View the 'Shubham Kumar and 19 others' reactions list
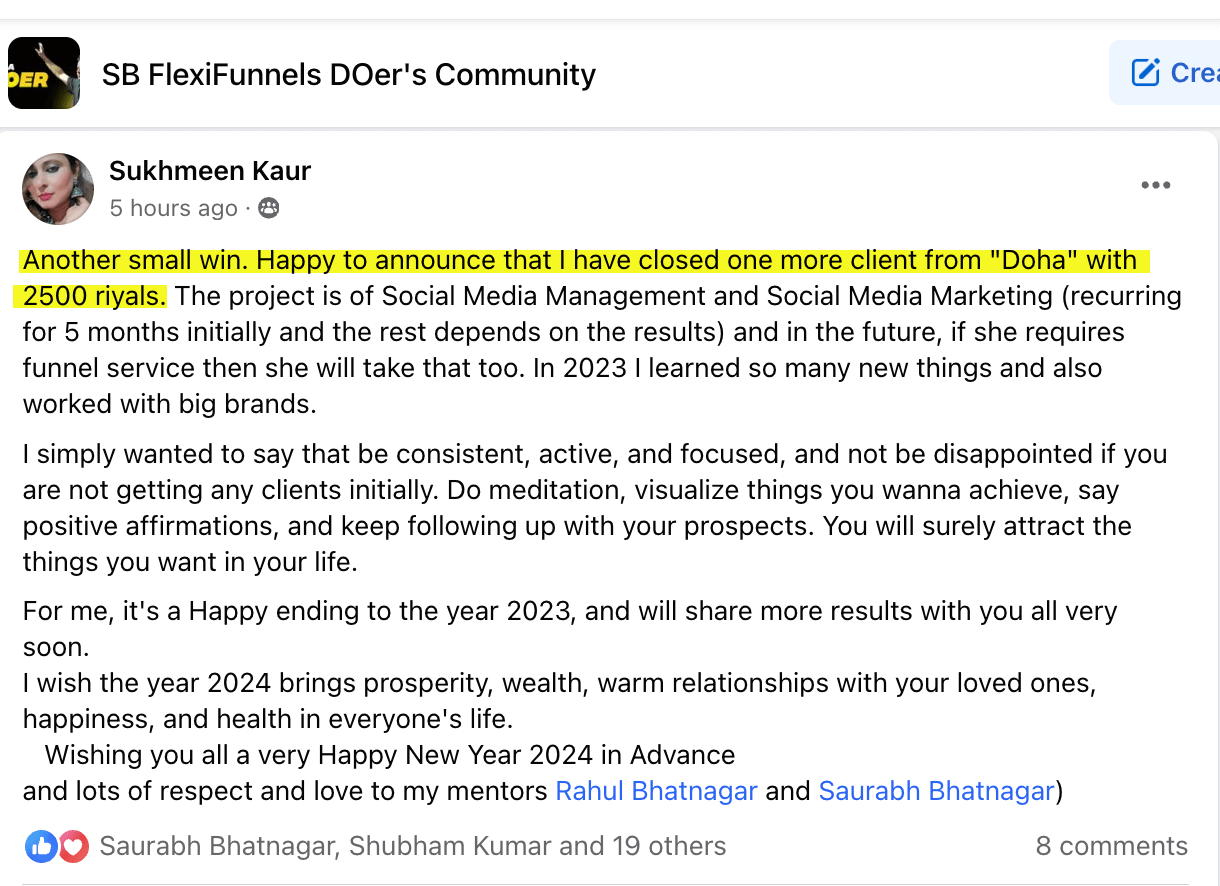The image size is (1220, 886). tap(535, 846)
